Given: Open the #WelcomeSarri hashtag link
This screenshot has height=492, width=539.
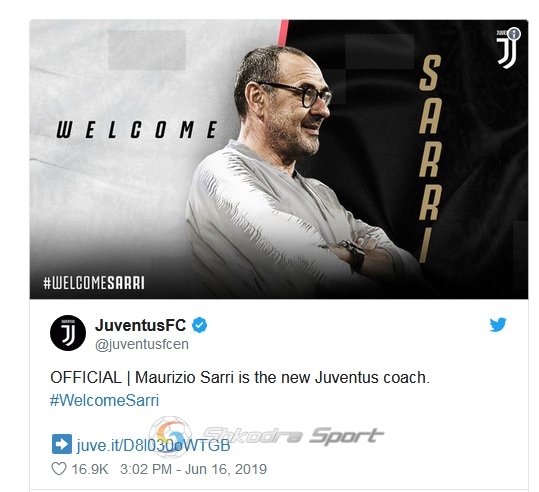Looking at the screenshot, I should coord(104,400).
